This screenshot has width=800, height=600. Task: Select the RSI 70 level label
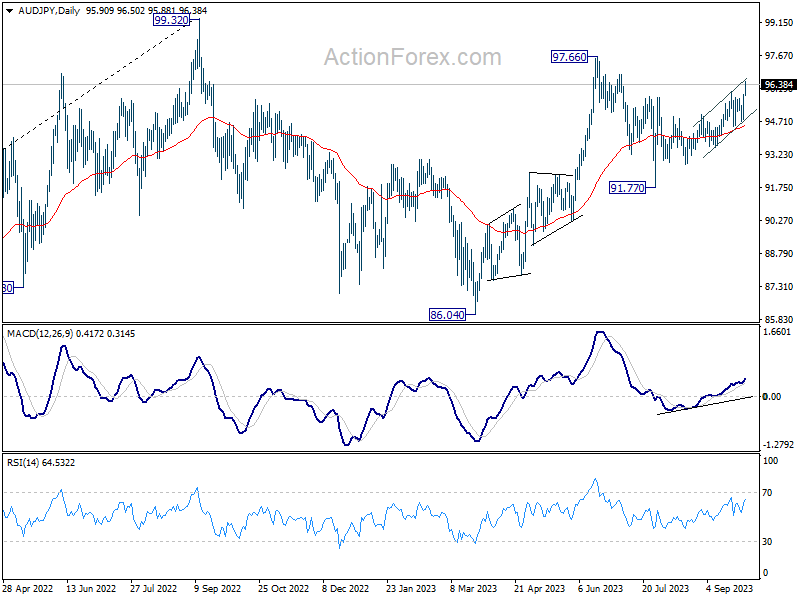tap(767, 493)
